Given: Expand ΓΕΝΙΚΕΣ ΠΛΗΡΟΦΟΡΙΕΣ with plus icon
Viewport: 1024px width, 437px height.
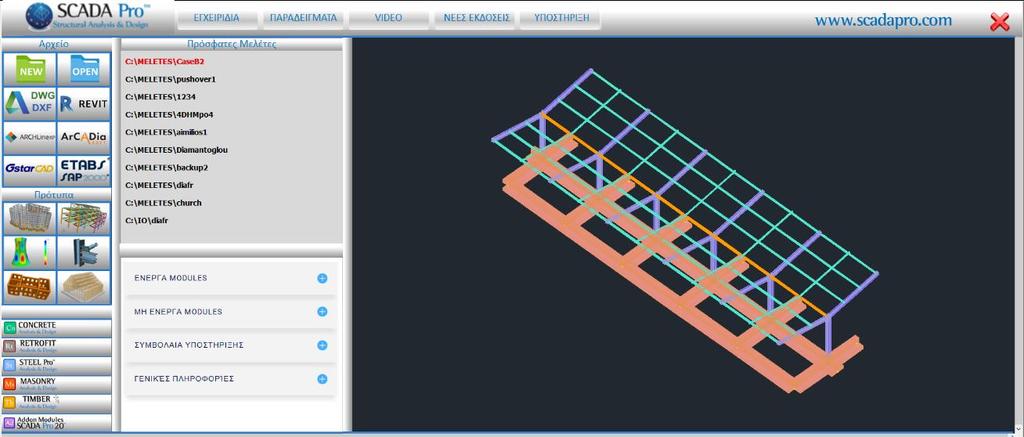Looking at the screenshot, I should (x=322, y=379).
